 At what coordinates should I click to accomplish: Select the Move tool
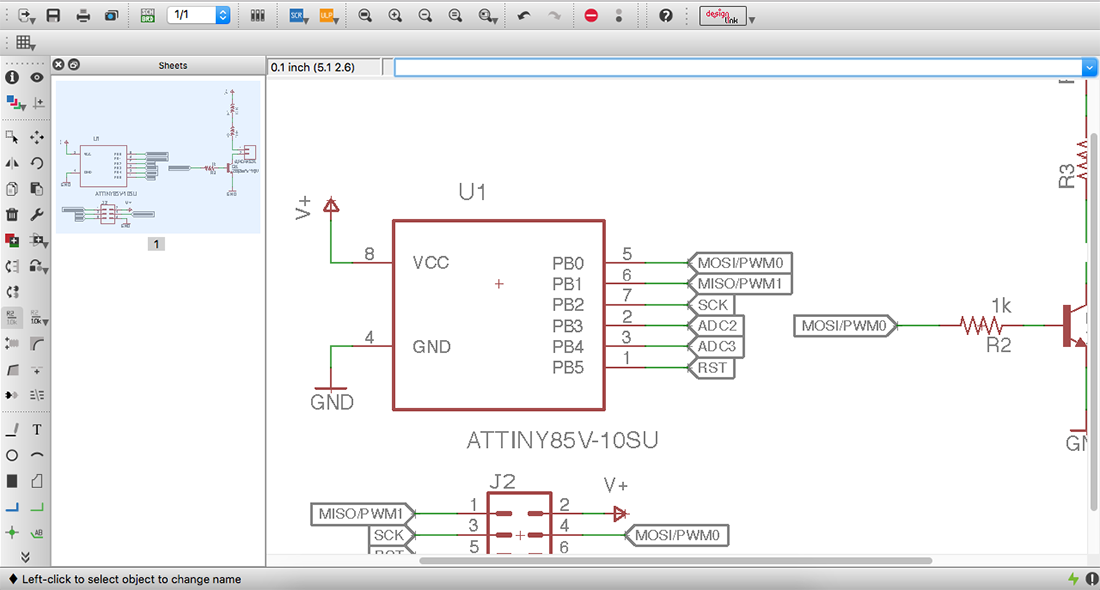pos(37,137)
